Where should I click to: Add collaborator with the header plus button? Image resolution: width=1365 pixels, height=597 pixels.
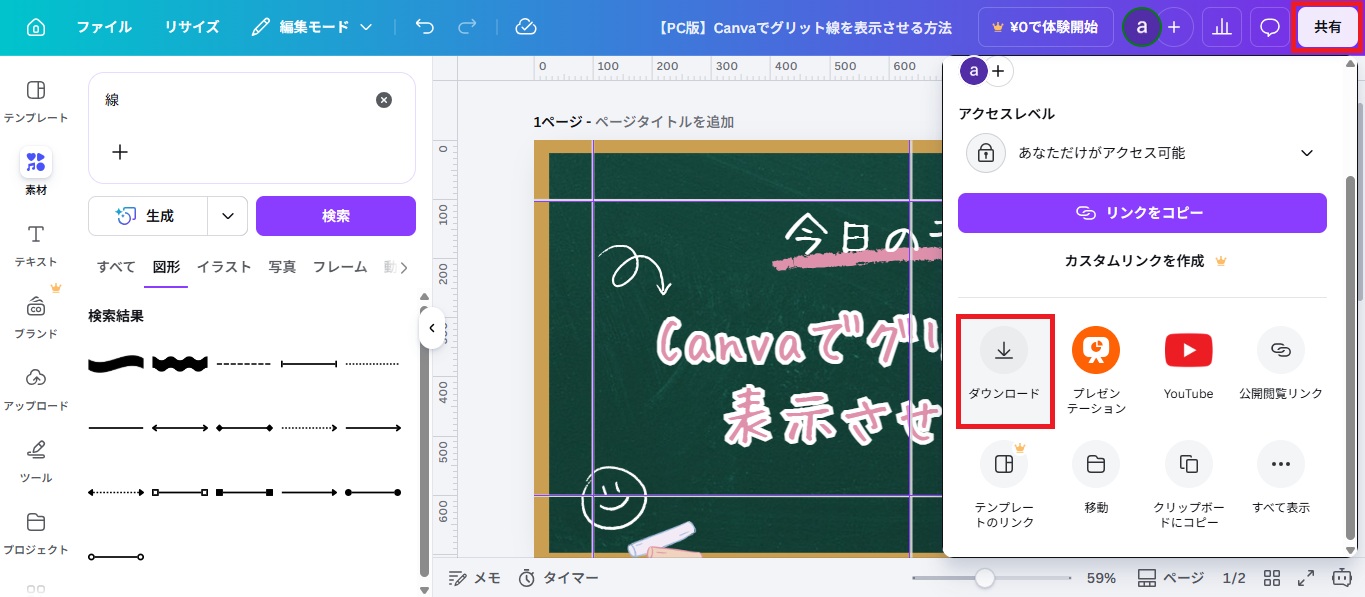tap(1175, 27)
